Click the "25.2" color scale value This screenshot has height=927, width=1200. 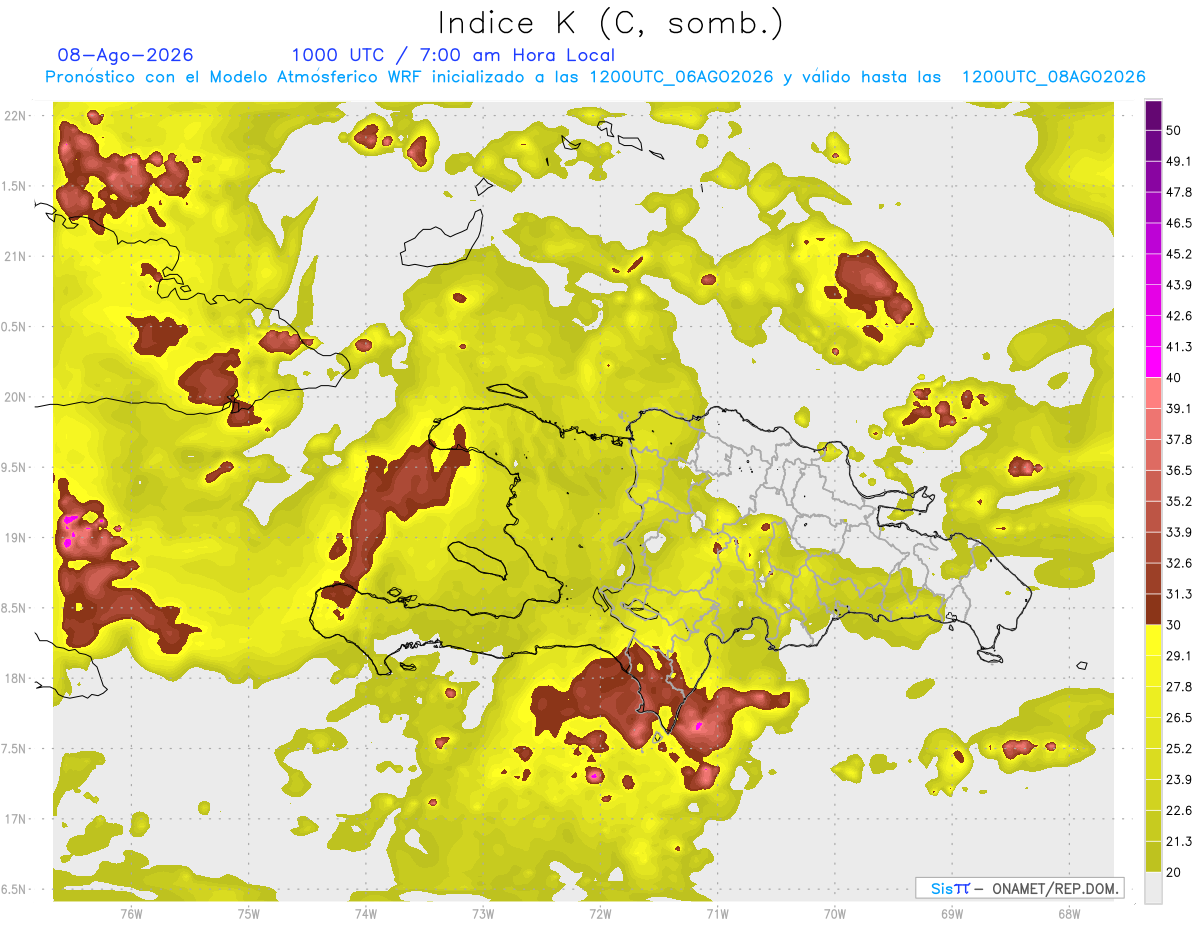pos(1178,749)
